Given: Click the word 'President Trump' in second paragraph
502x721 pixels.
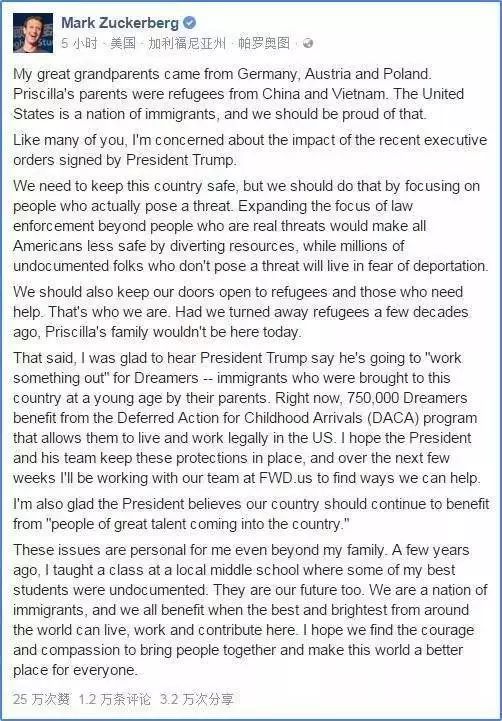Looking at the screenshot, I should click(x=180, y=160).
